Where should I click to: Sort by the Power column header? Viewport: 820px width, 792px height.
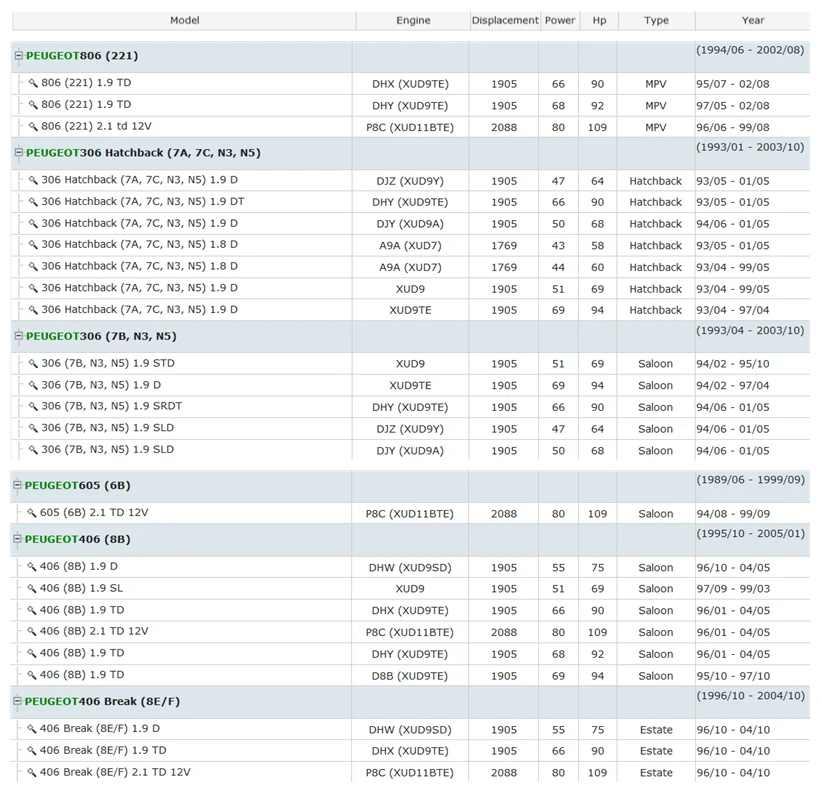click(560, 20)
